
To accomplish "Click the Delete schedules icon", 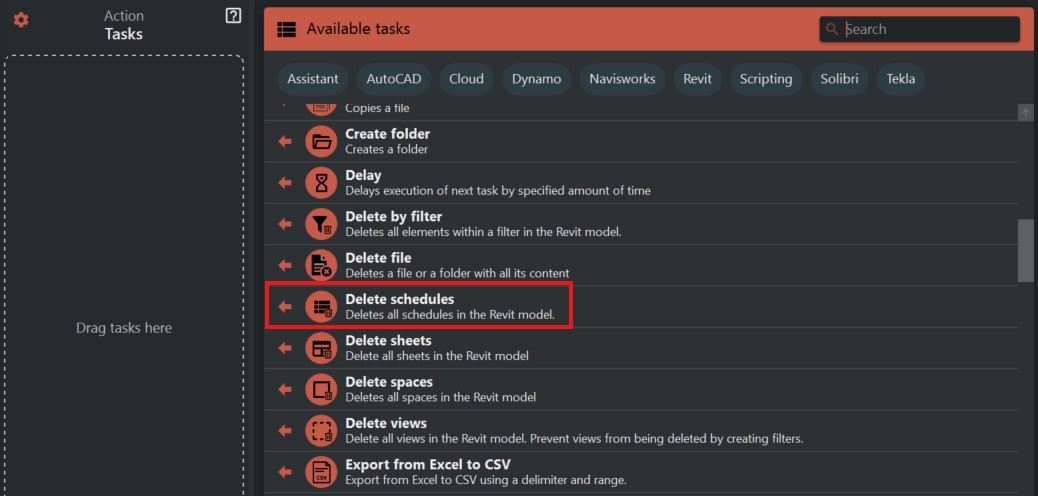I will (321, 307).
